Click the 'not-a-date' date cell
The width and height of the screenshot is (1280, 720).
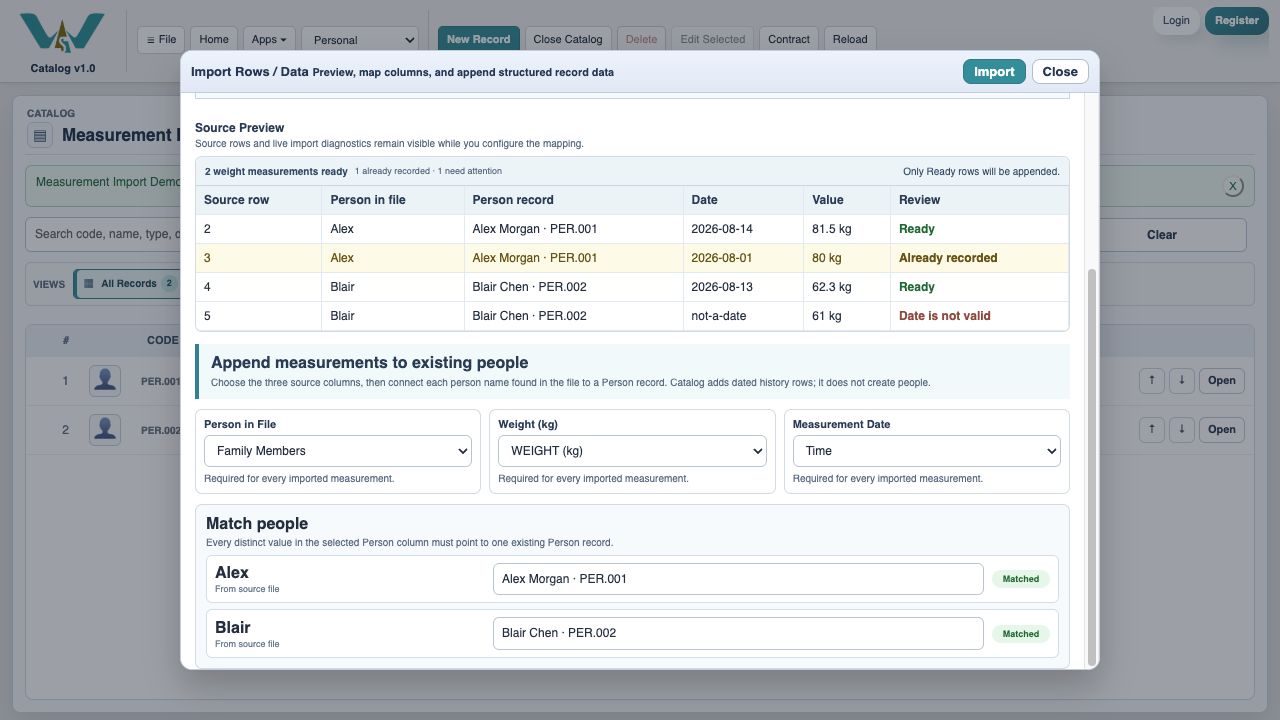743,316
